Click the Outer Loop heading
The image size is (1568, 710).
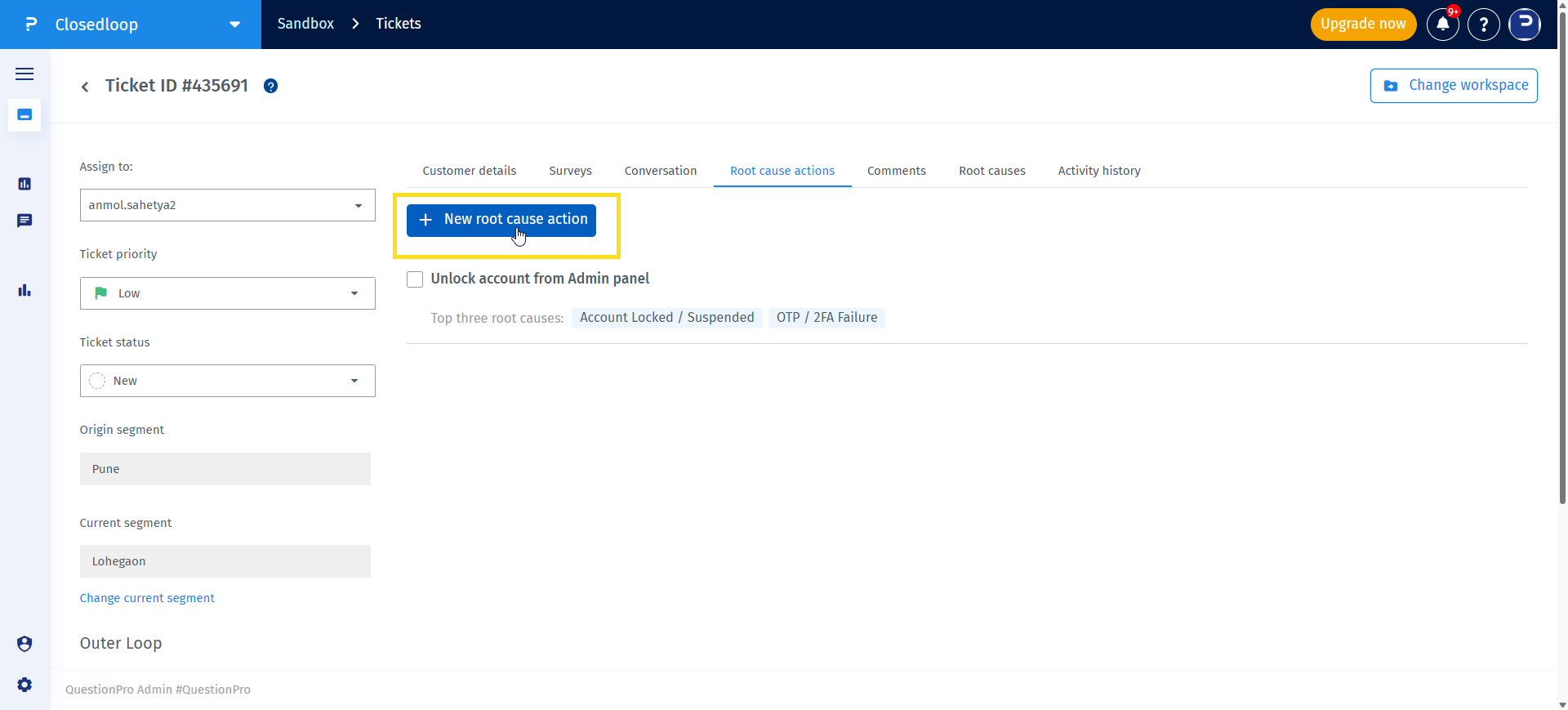pyautogui.click(x=121, y=643)
